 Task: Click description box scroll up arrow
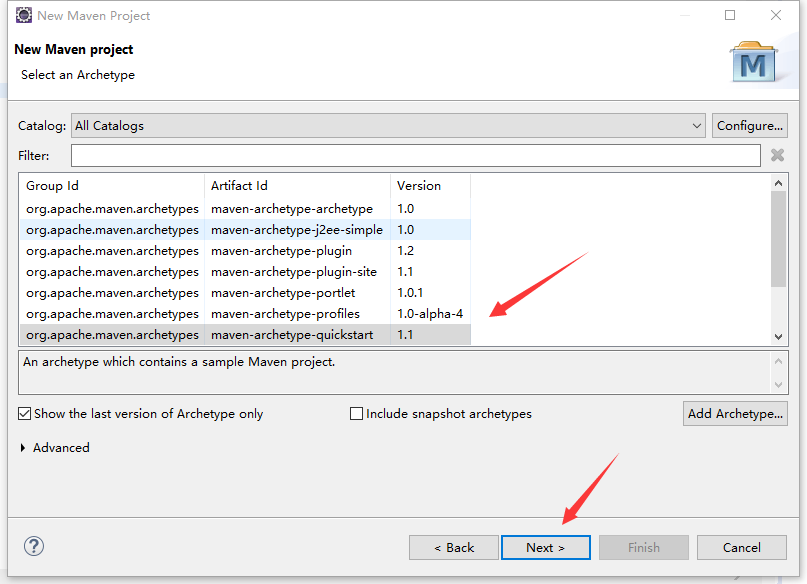[778, 361]
